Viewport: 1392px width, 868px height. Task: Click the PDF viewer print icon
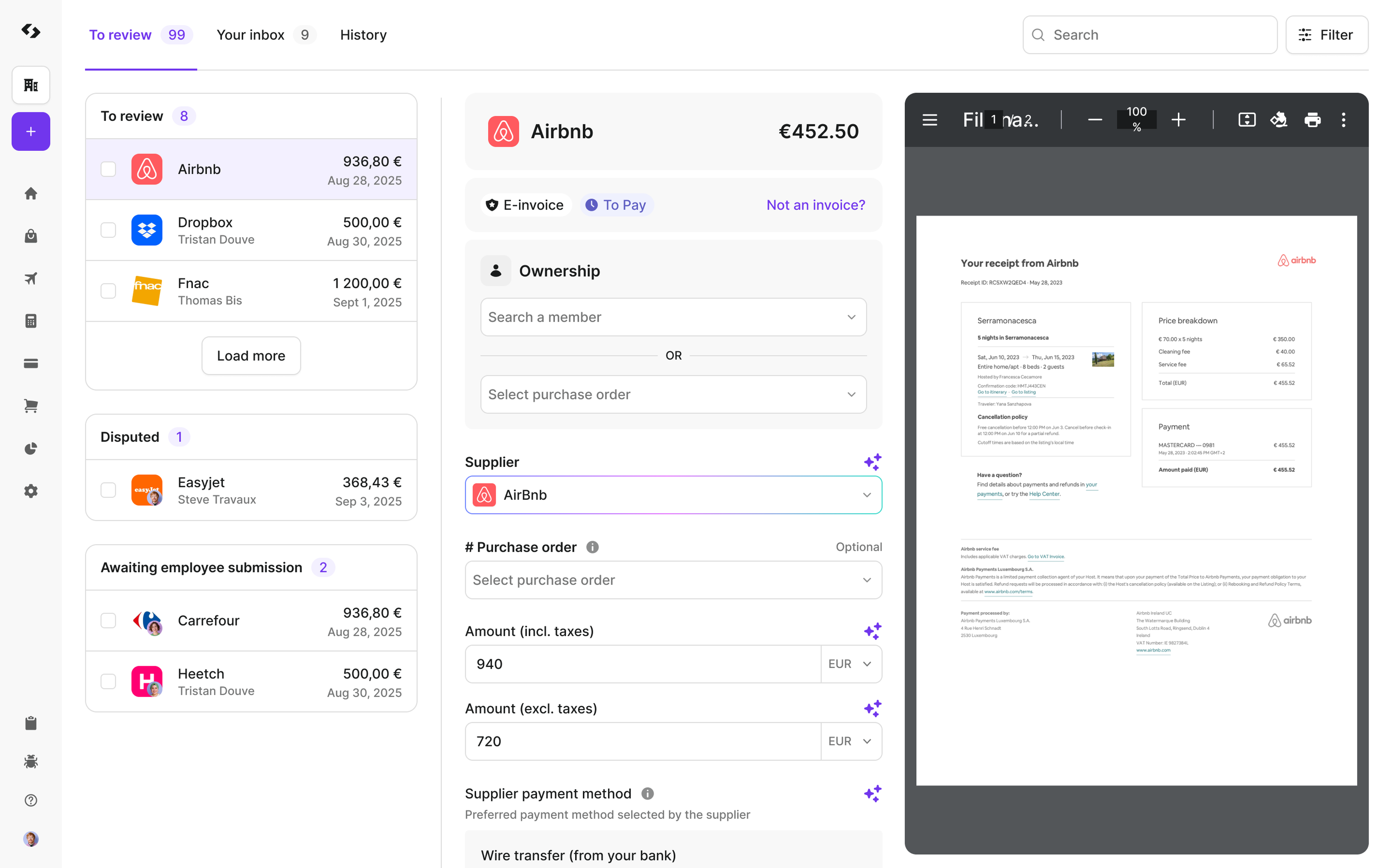coord(1312,120)
